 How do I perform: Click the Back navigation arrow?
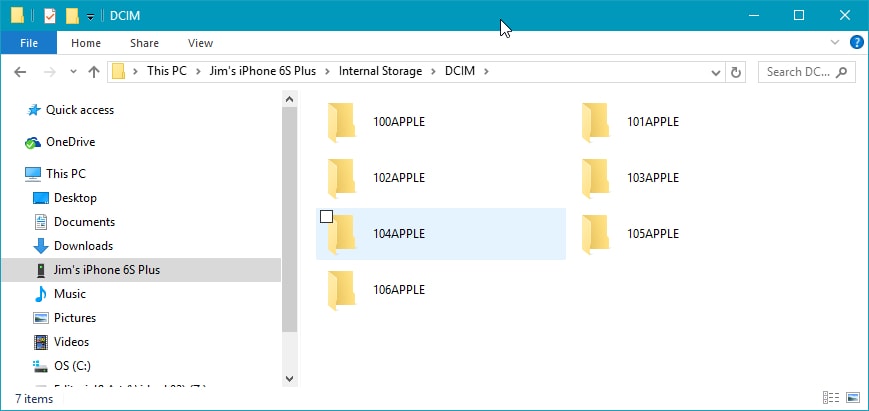coord(21,72)
